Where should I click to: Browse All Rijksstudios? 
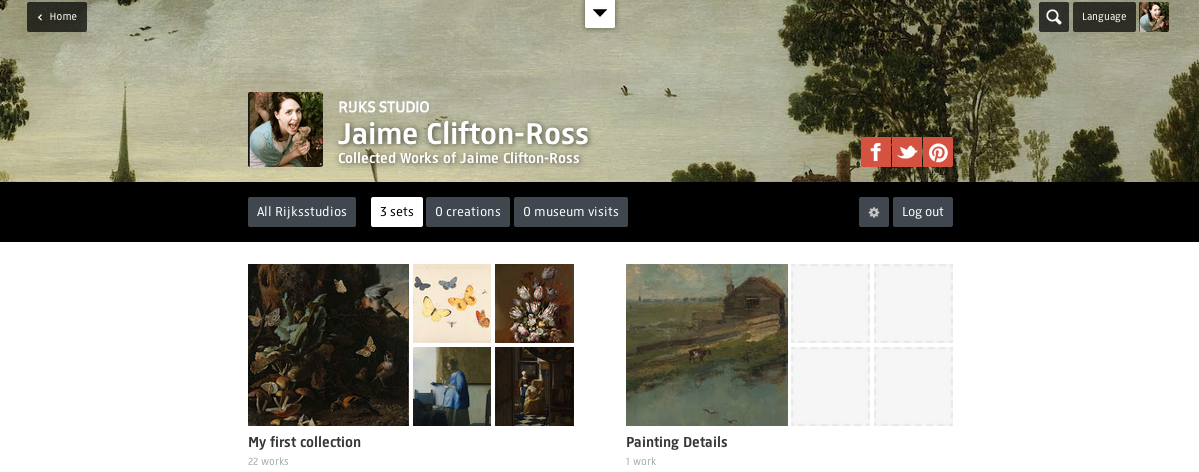(x=302, y=212)
